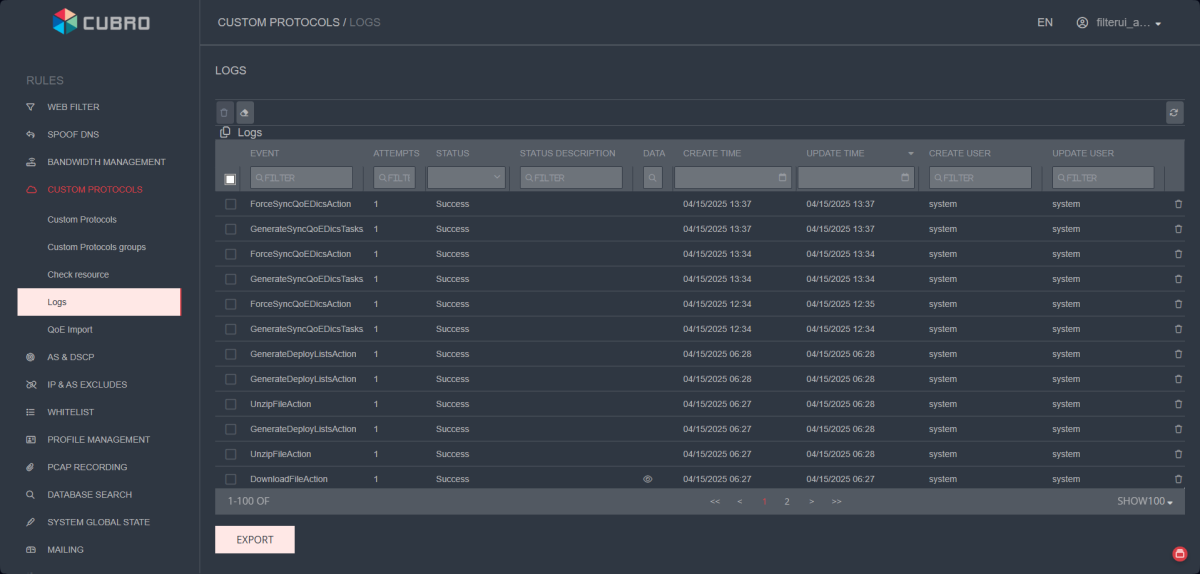Check the first GenerateSyncQoEDicsTasks row checkbox
The width and height of the screenshot is (1200, 574).
click(x=230, y=229)
